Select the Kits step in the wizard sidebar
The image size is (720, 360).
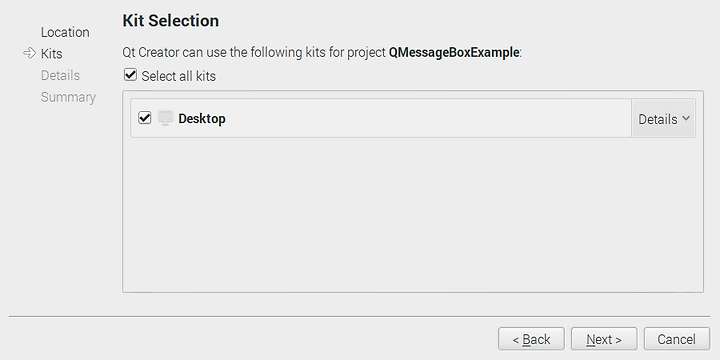pyautogui.click(x=51, y=54)
